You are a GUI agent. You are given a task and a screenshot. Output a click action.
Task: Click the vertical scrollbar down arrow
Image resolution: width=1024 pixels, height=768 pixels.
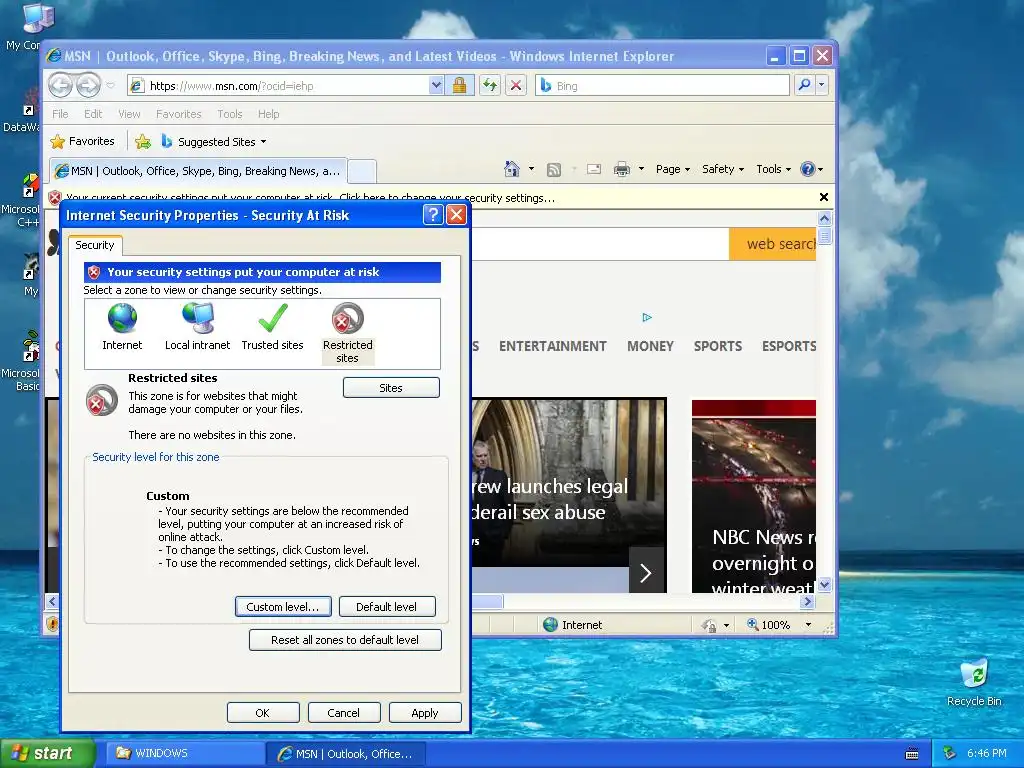[824, 584]
